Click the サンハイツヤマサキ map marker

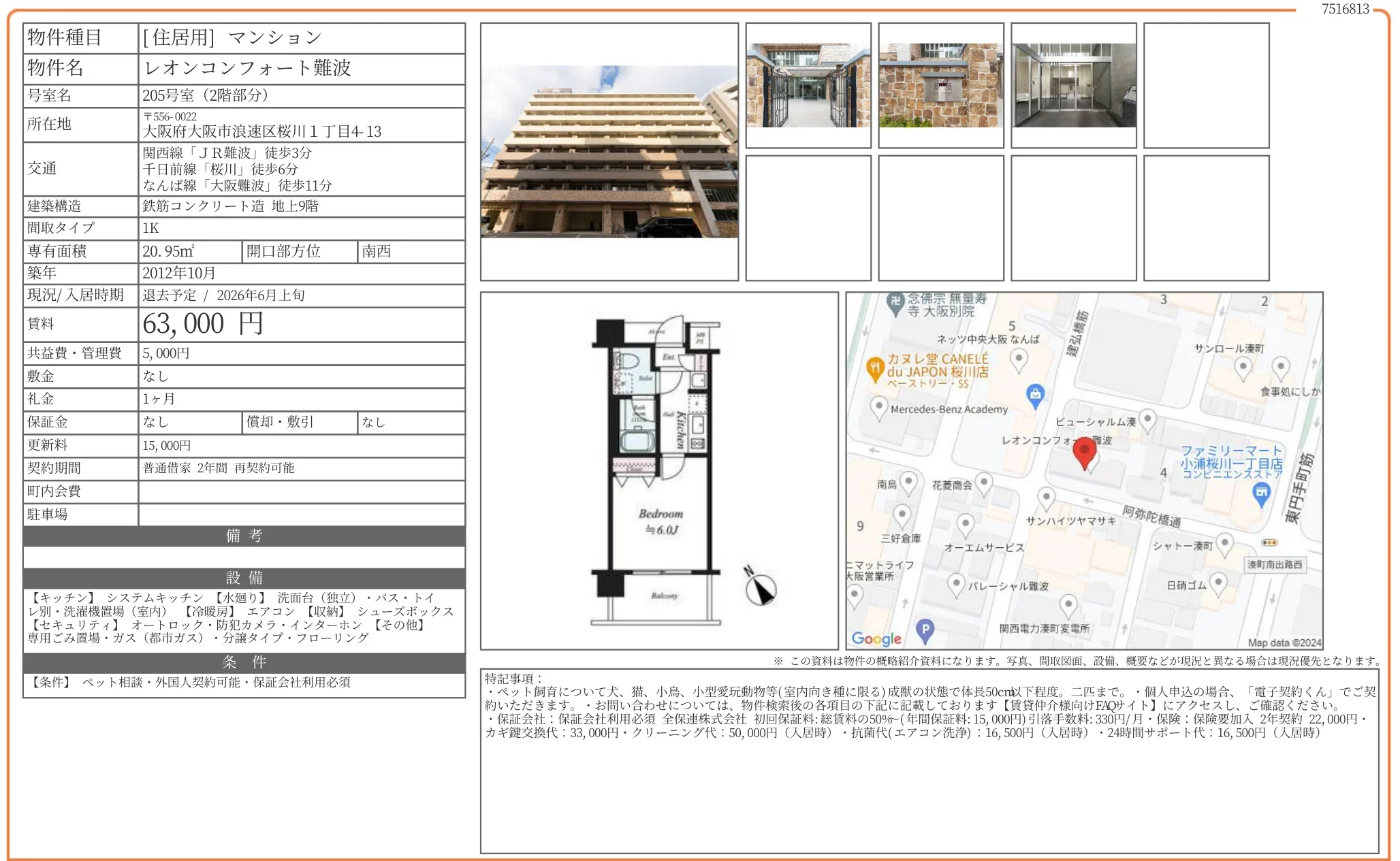pyautogui.click(x=1046, y=498)
